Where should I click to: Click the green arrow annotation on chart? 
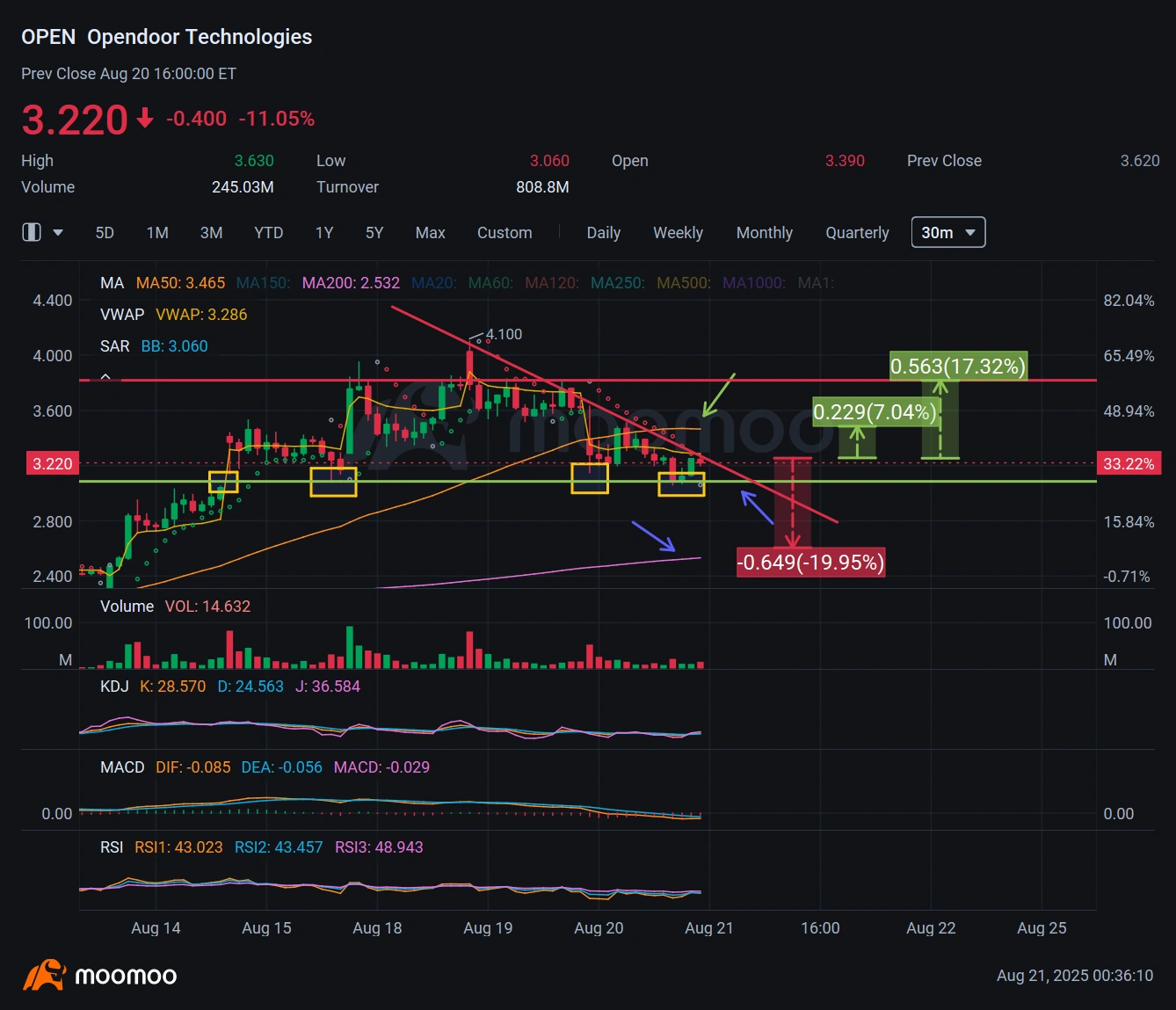(x=718, y=396)
